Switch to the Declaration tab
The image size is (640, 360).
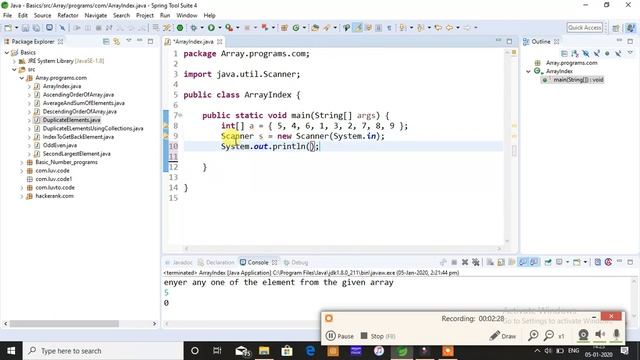(x=216, y=262)
